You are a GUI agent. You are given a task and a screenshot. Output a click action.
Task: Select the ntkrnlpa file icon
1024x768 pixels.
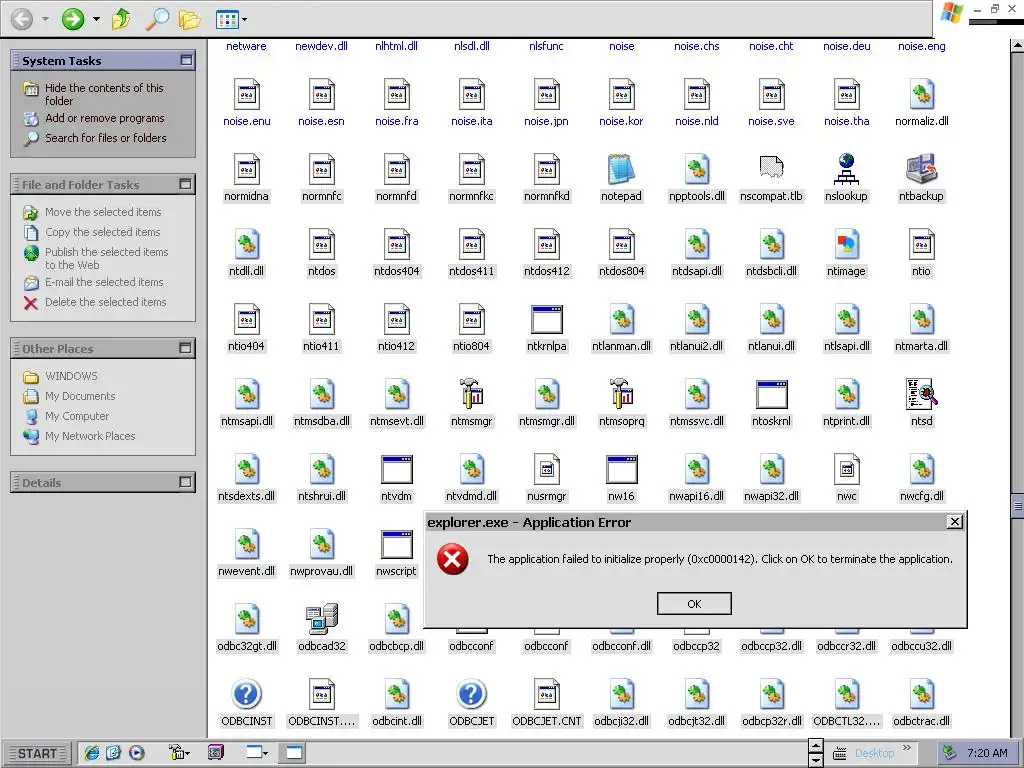click(547, 319)
